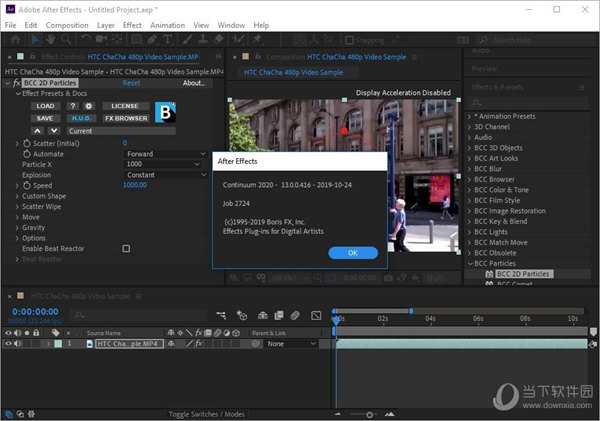Click the LOAD preset button
Image resolution: width=600 pixels, height=421 pixels.
coord(45,106)
